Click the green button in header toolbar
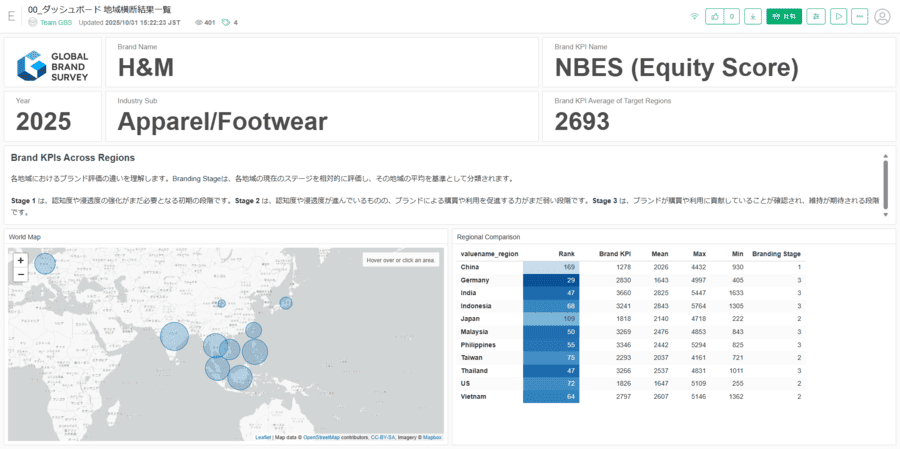Viewport: 900px width, 449px height. pyautogui.click(x=784, y=17)
